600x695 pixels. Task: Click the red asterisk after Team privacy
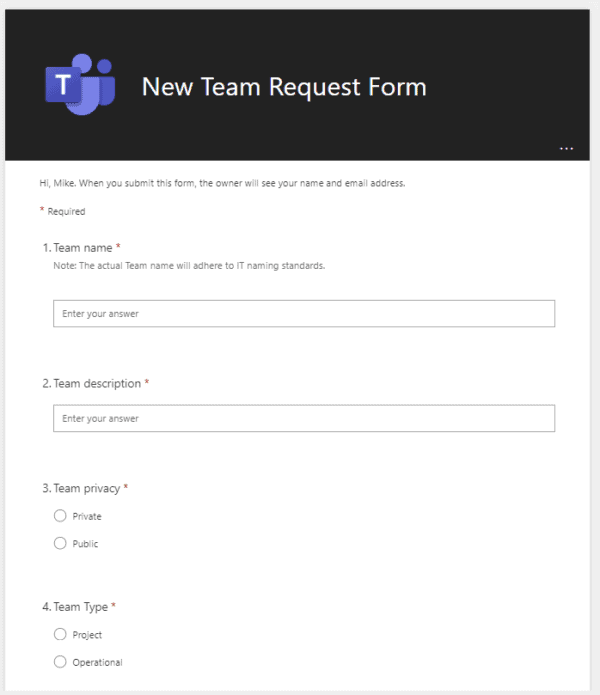(x=126, y=487)
